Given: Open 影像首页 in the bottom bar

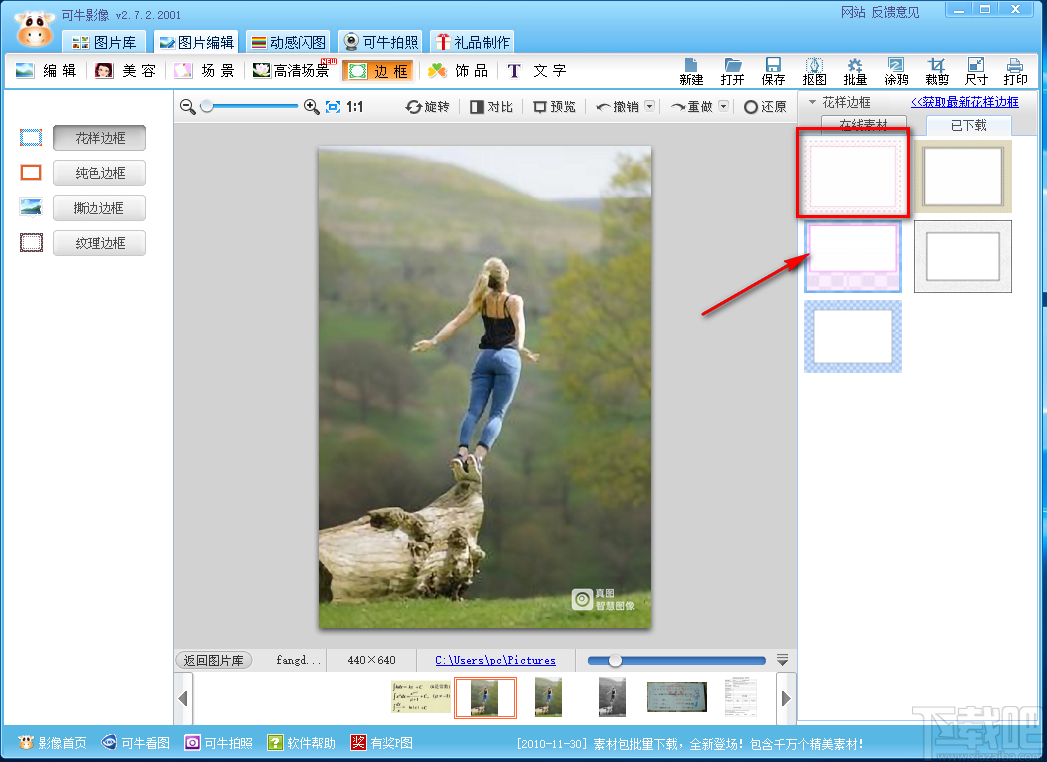Looking at the screenshot, I should click(x=53, y=743).
